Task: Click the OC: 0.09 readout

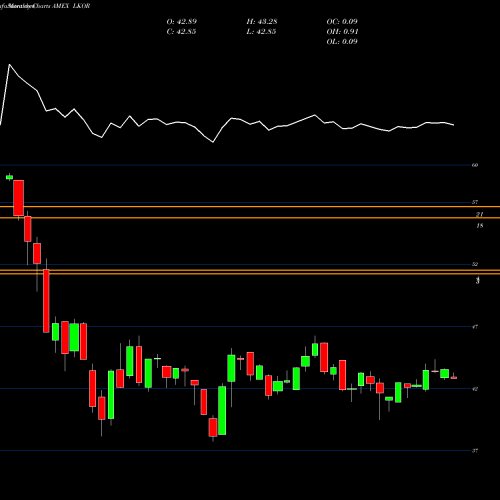Action: click(x=342, y=22)
